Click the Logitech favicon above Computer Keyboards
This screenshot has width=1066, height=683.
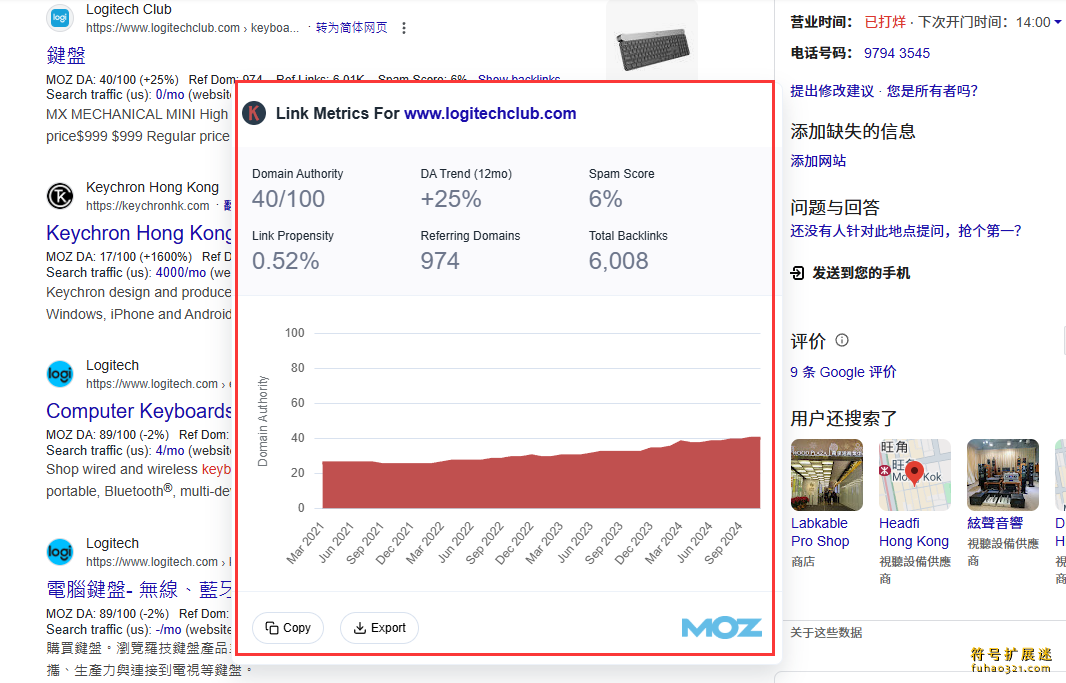coord(60,374)
